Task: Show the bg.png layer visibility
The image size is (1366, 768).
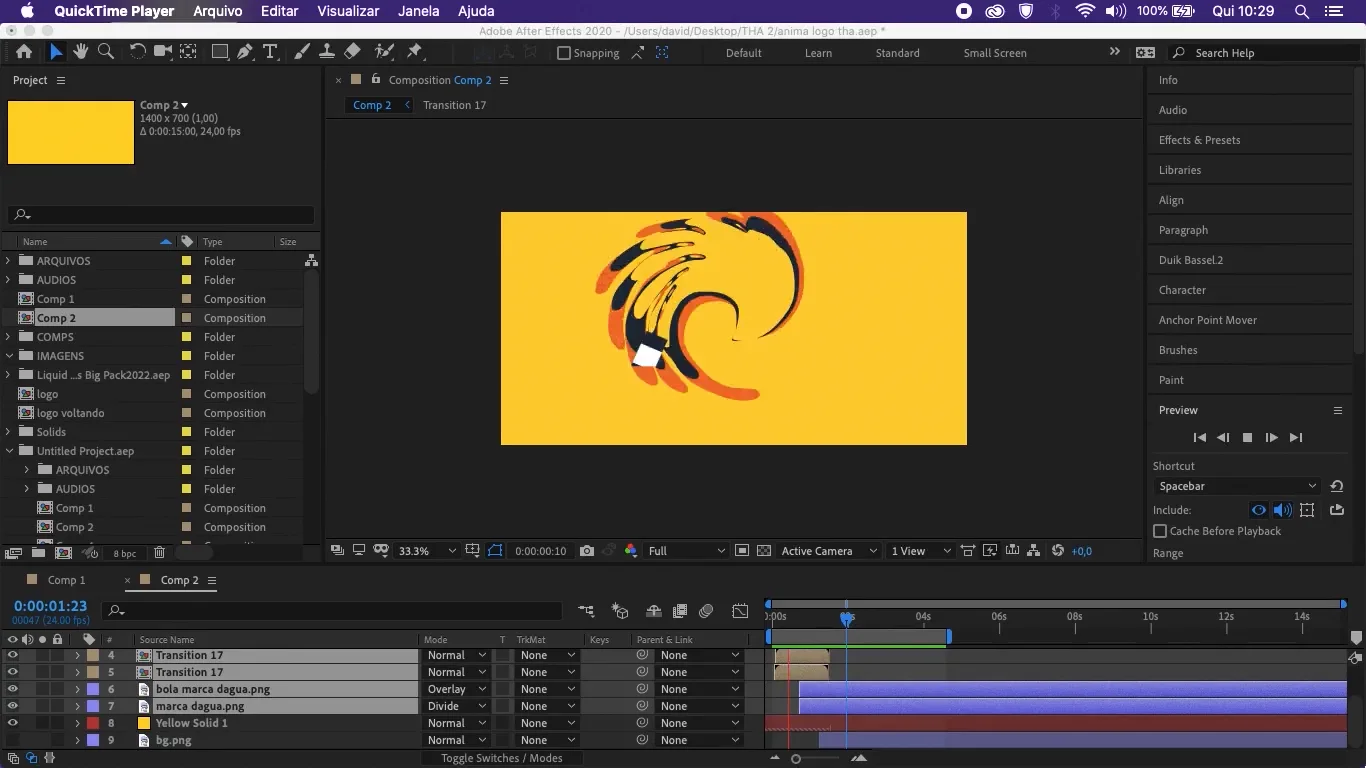Action: [x=12, y=740]
